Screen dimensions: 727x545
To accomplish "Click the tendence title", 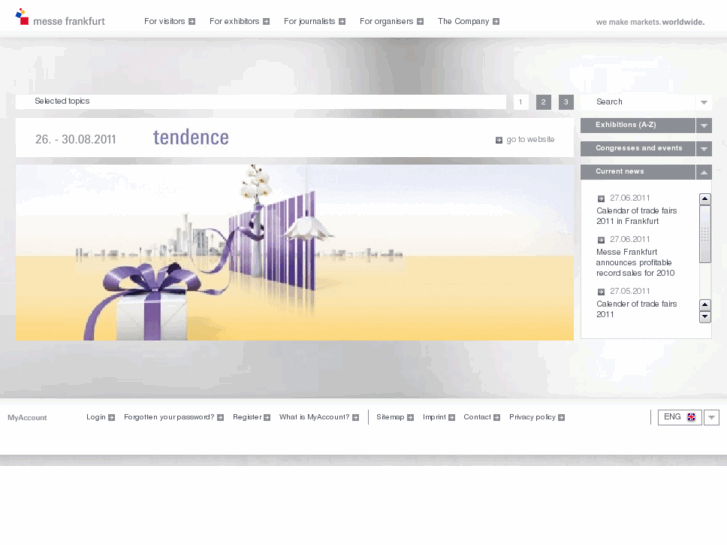I will pyautogui.click(x=191, y=137).
